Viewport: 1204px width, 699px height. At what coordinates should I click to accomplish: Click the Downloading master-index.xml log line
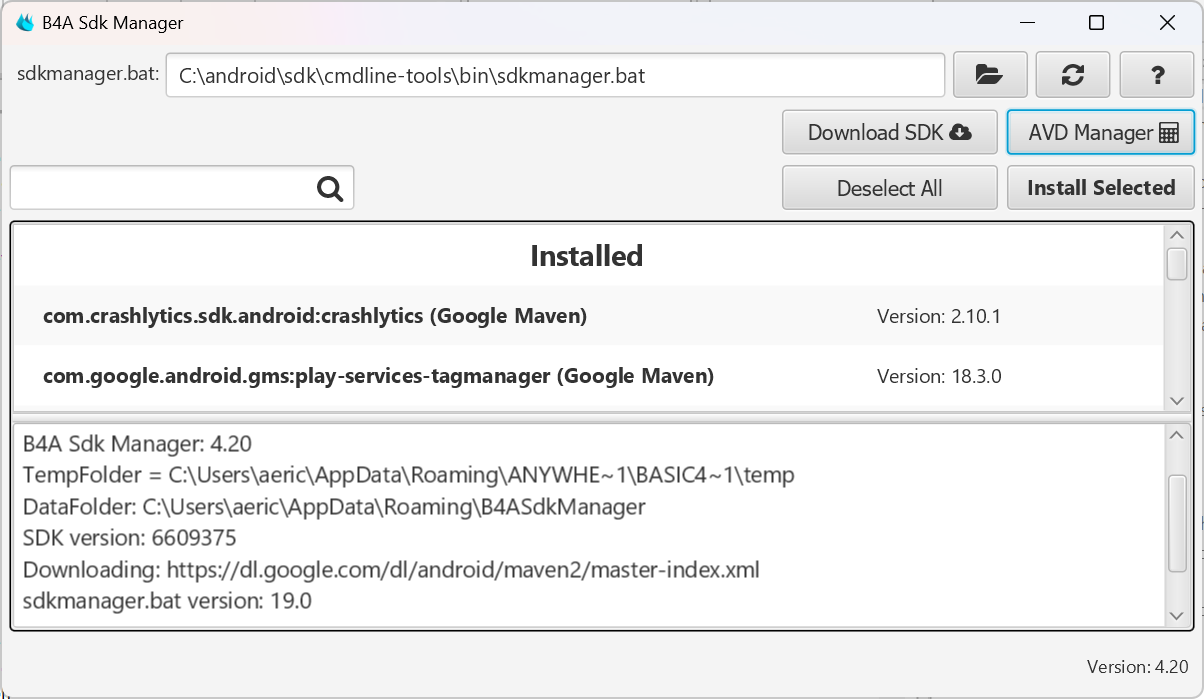coord(391,571)
